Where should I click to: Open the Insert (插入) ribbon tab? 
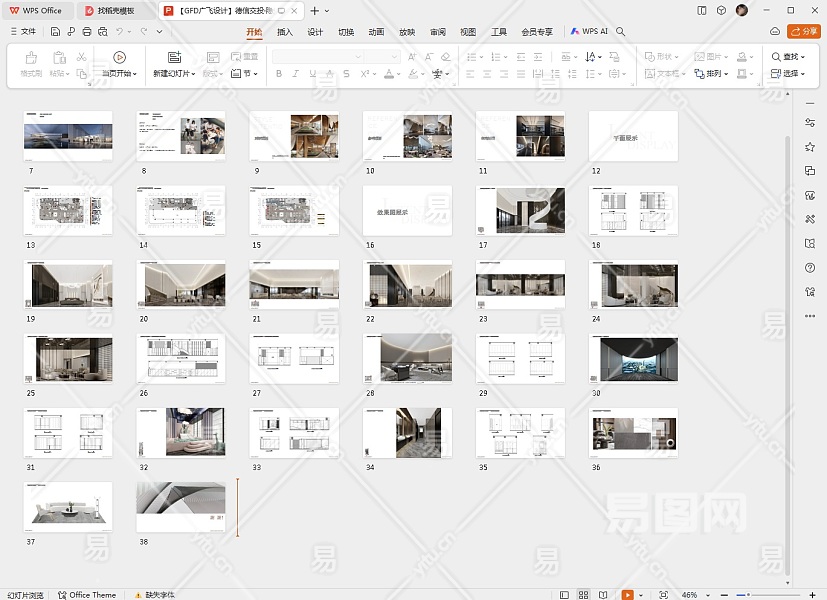[285, 32]
